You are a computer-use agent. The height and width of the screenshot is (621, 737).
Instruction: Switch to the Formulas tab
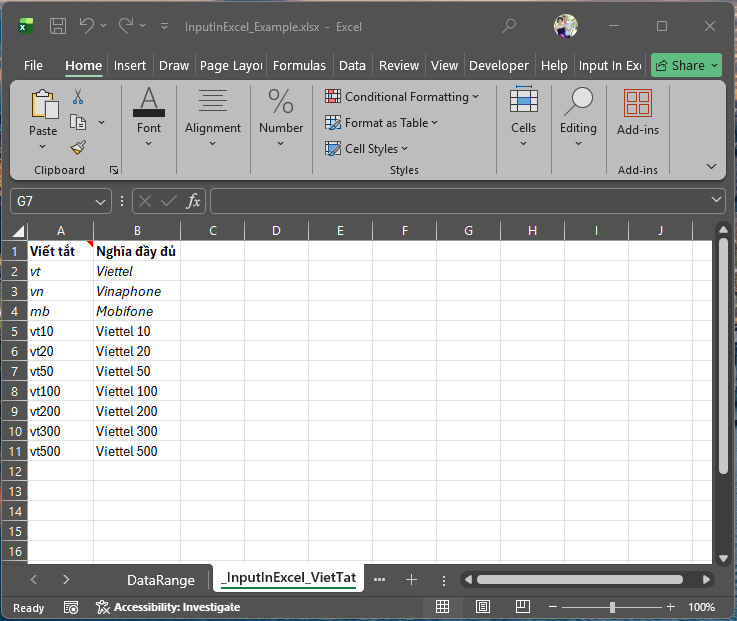(299, 65)
